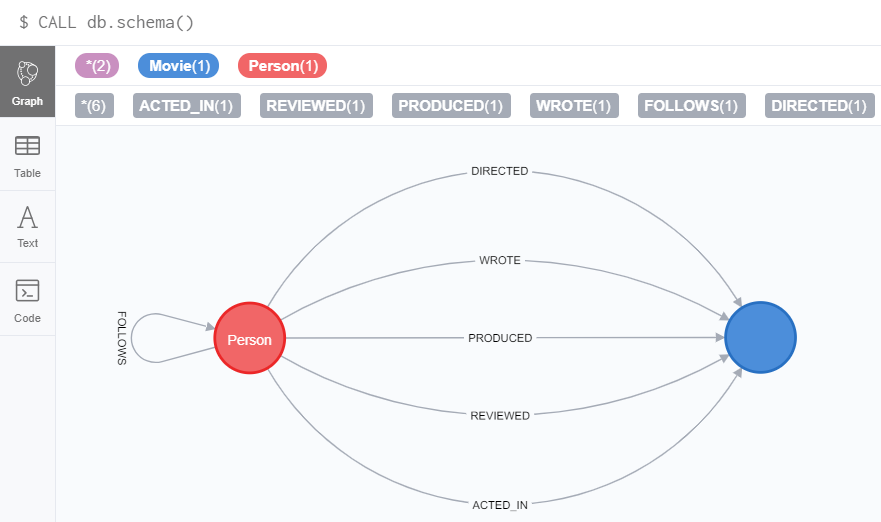Select the PRODUCED(1) relationship pill

(x=451, y=106)
